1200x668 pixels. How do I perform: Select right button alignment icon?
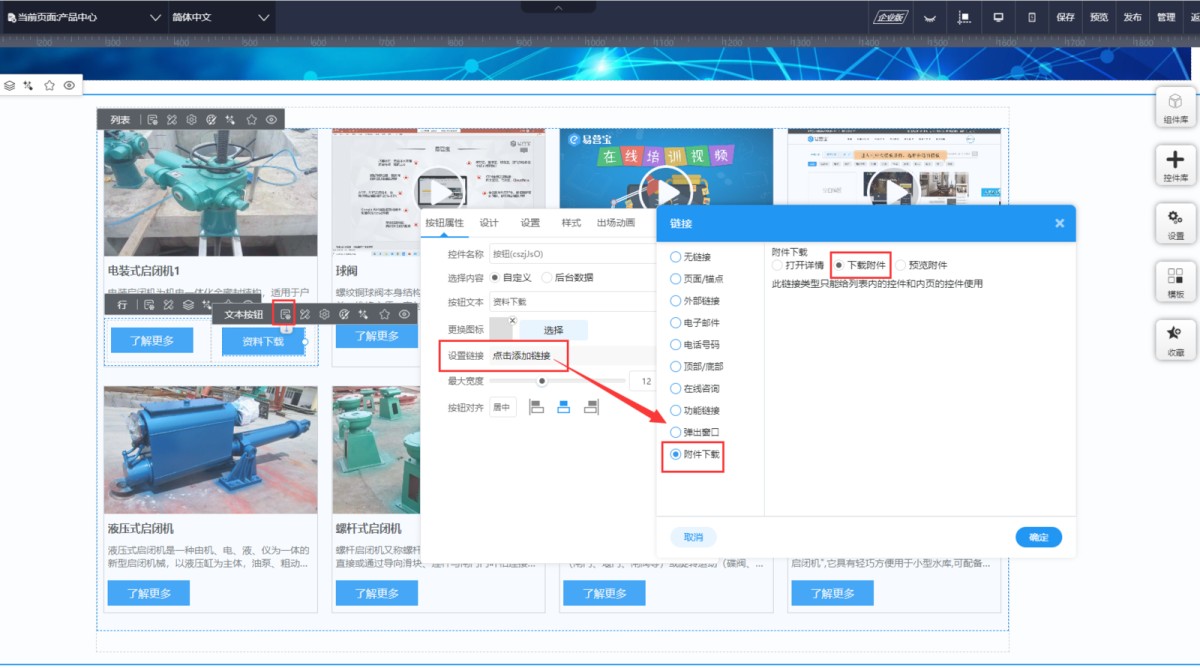(x=591, y=407)
